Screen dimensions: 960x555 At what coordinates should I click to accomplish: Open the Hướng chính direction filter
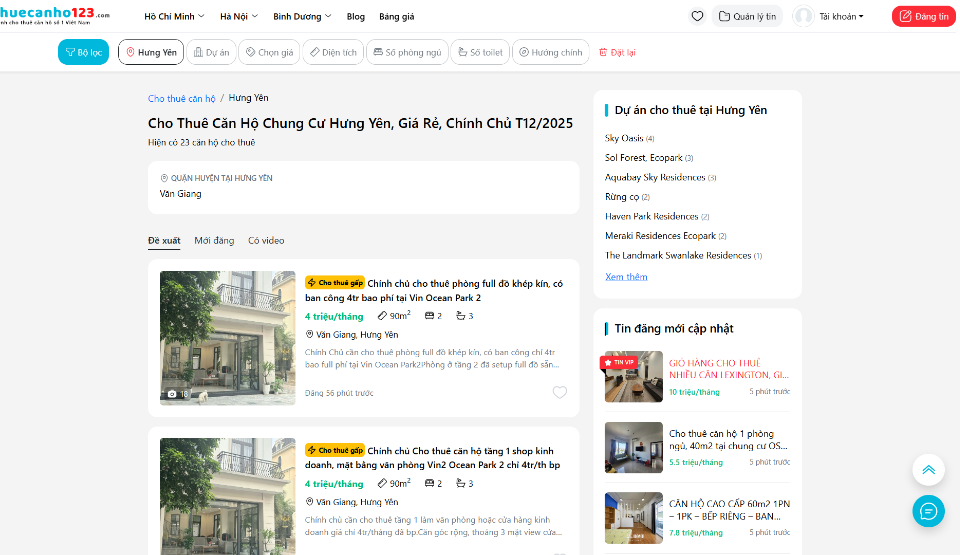pyautogui.click(x=550, y=52)
